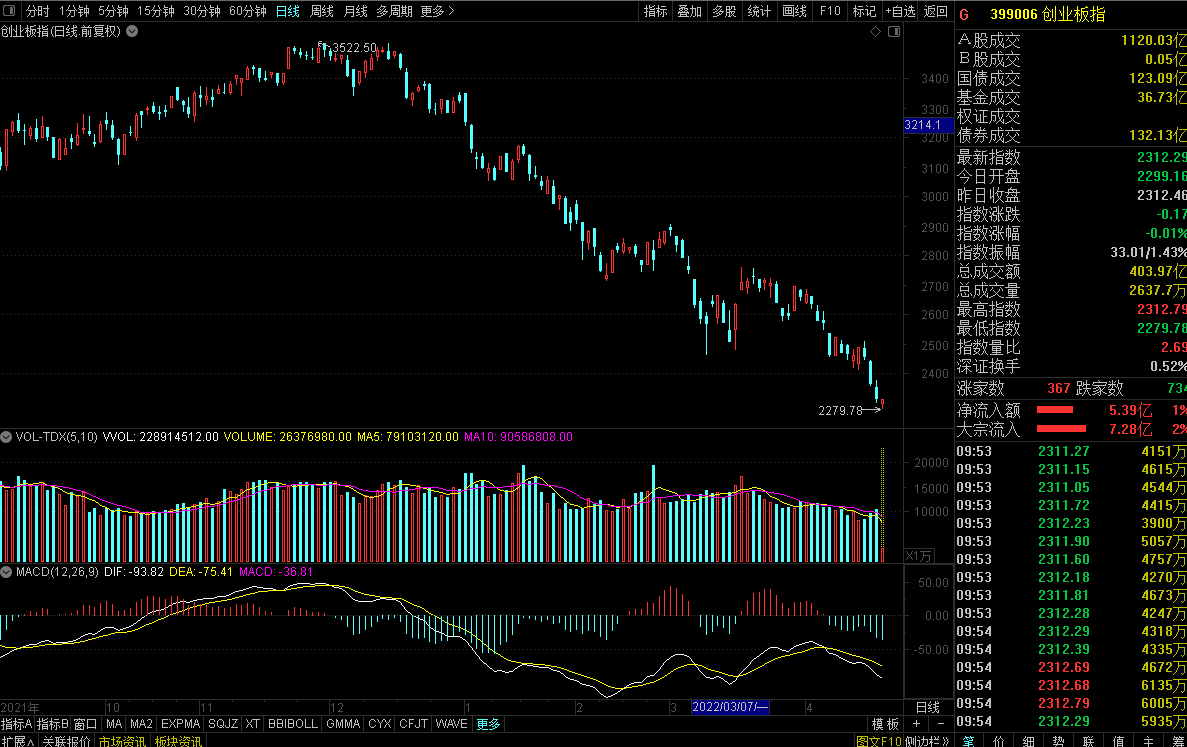Click the red G icon beside 399006
Image resolution: width=1187 pixels, height=747 pixels.
[x=964, y=14]
